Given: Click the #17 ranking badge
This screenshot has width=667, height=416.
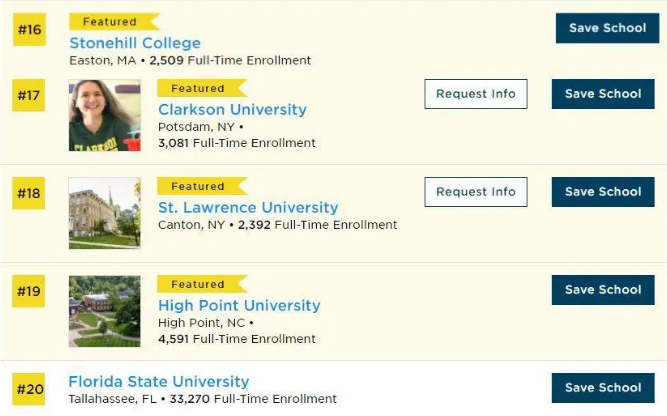Looking at the screenshot, I should click(x=29, y=96).
